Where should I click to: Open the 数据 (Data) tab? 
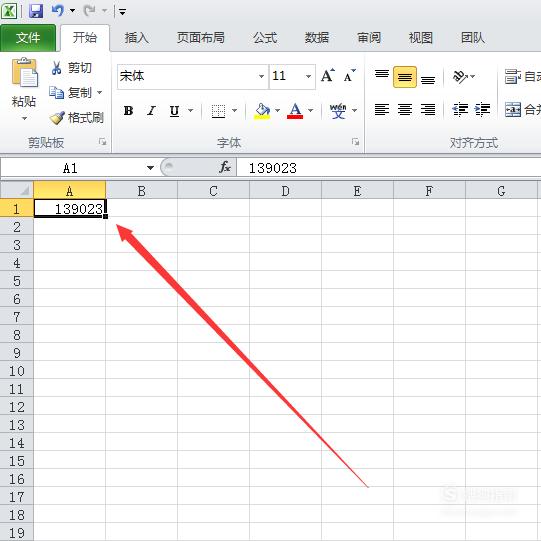click(316, 37)
